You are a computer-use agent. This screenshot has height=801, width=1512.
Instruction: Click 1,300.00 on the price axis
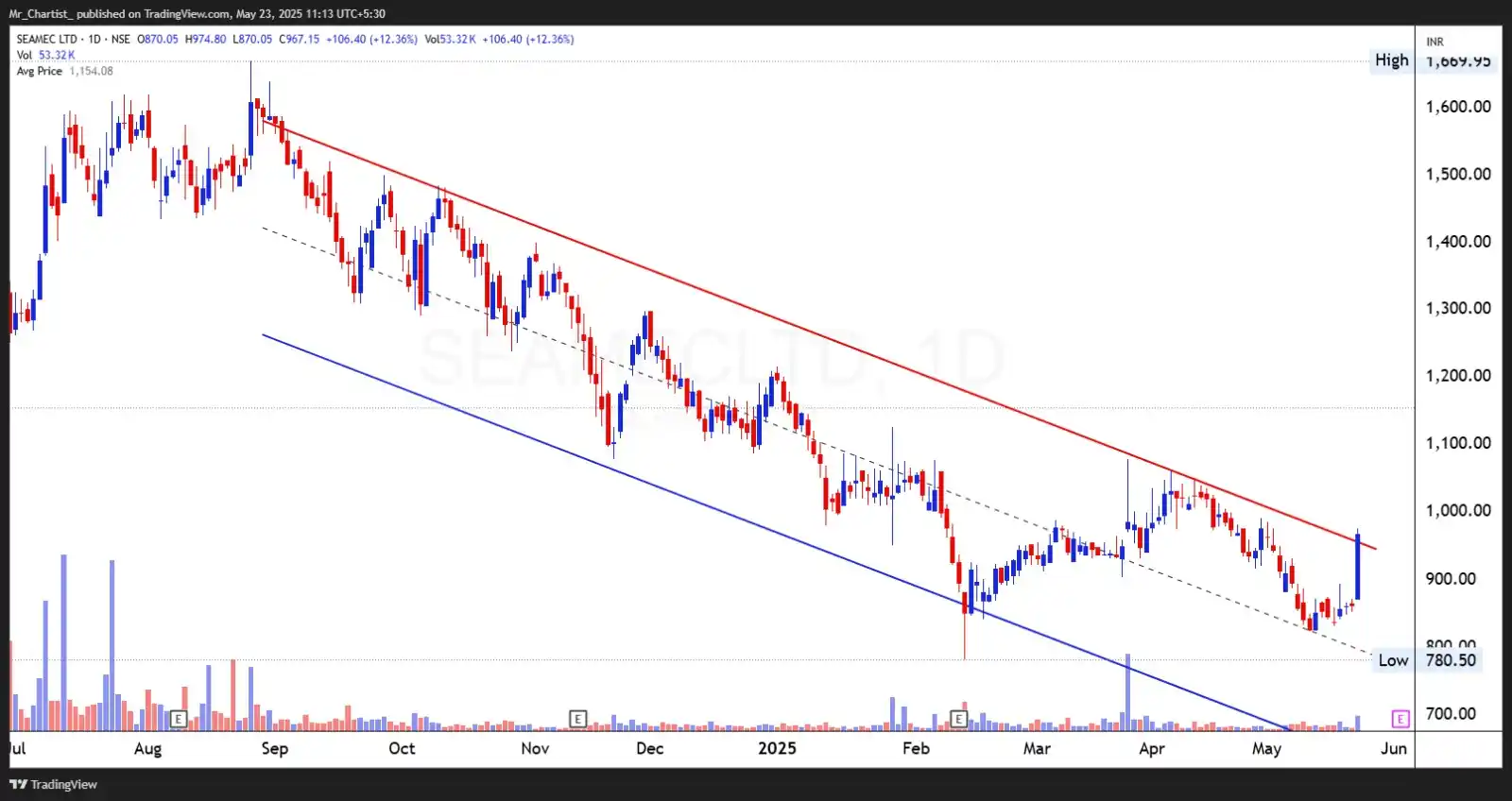coord(1458,308)
